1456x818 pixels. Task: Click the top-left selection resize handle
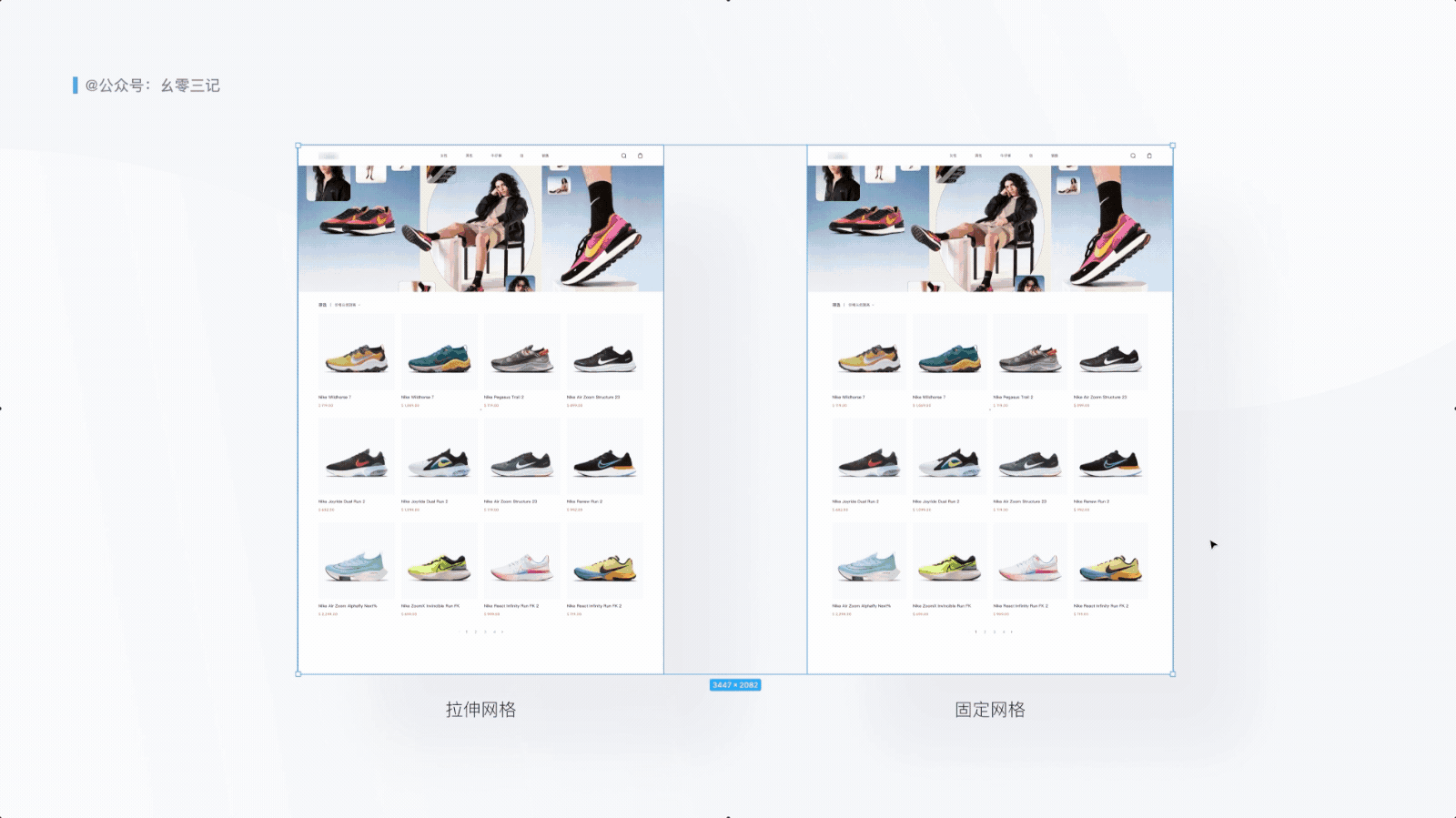click(x=298, y=146)
